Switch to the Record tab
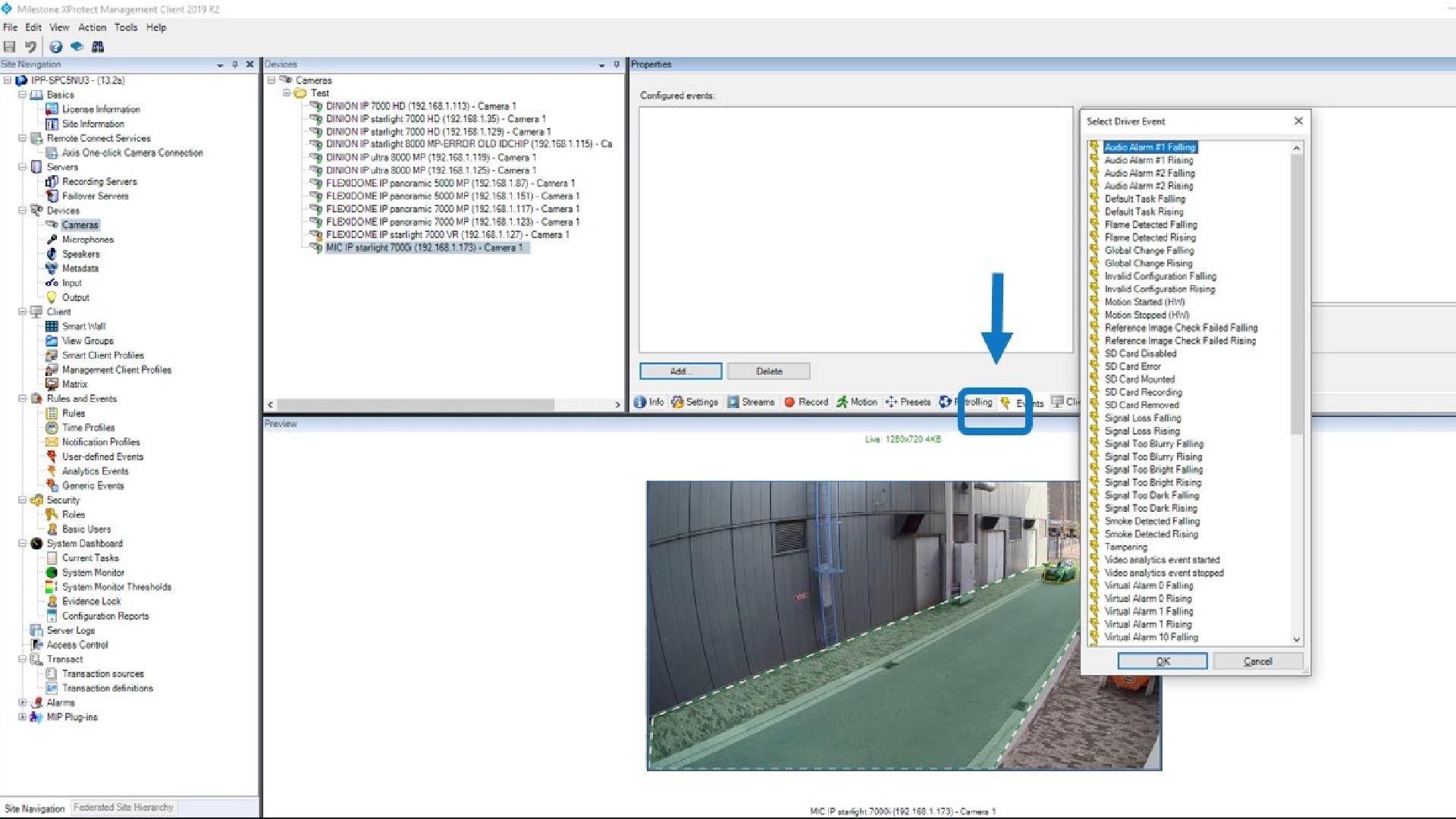Screen dimensions: 1456x819 pos(805,402)
